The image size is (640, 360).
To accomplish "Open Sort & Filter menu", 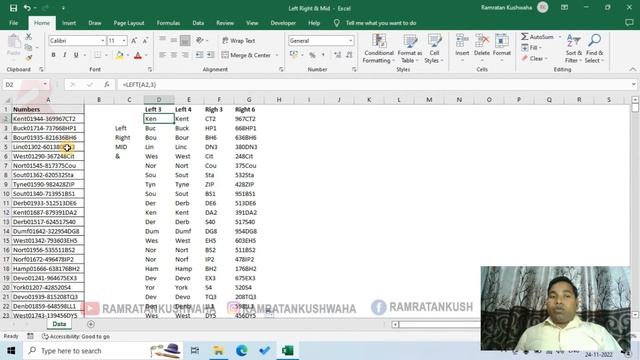I will pyautogui.click(x=573, y=49).
